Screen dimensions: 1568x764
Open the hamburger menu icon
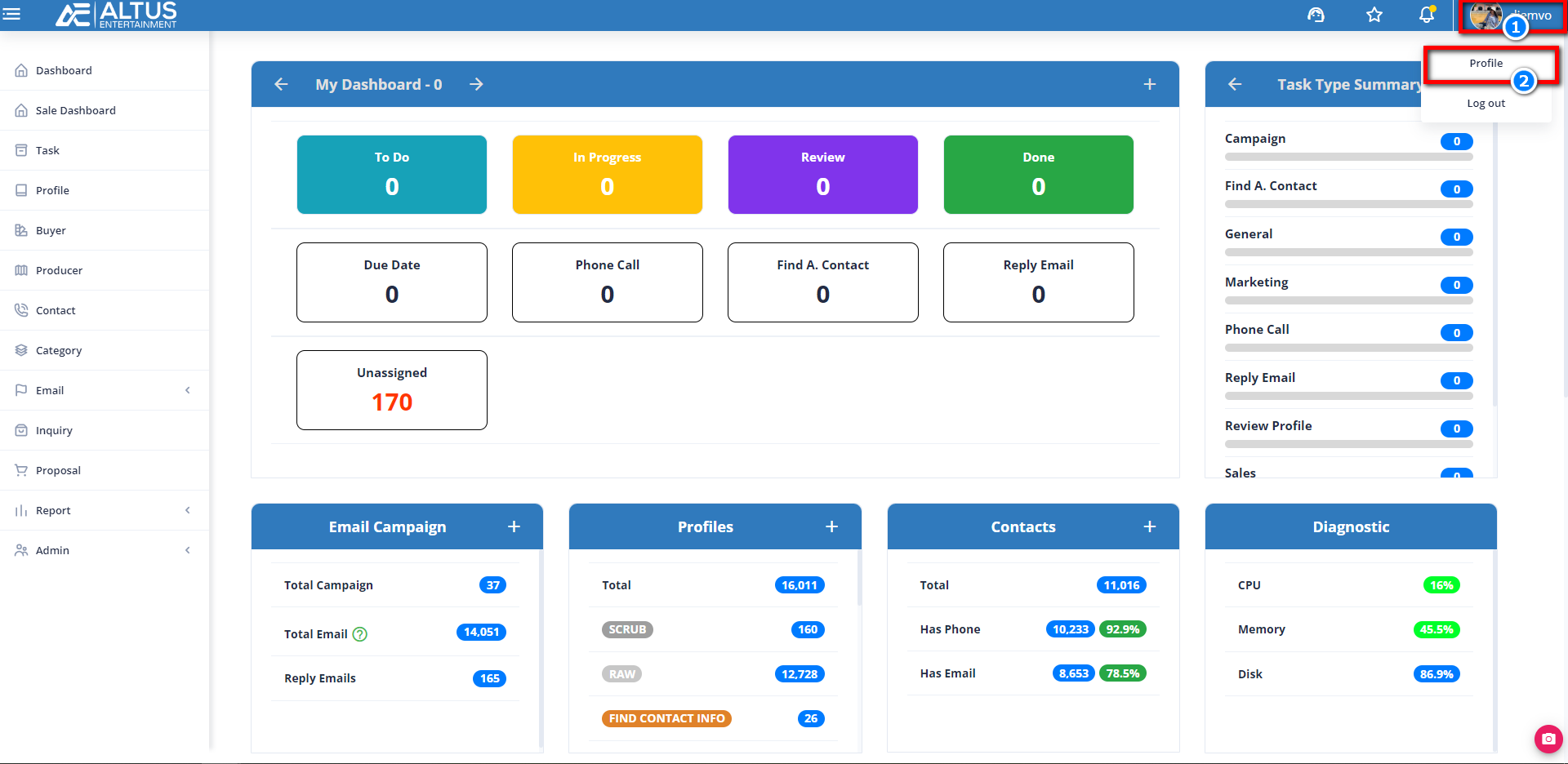[x=11, y=14]
